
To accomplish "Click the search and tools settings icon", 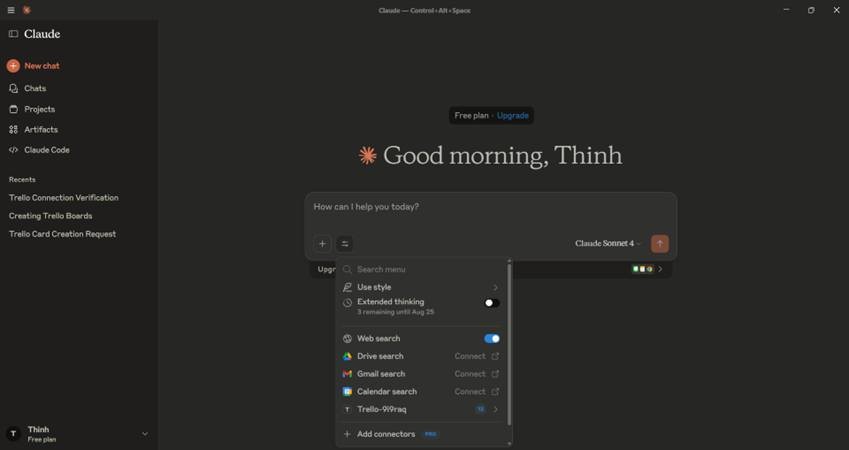I will coord(345,243).
